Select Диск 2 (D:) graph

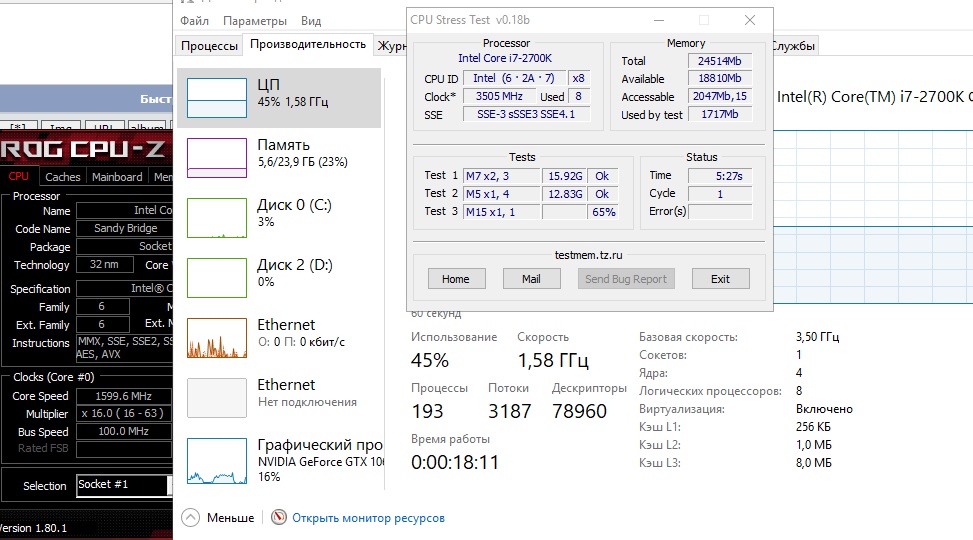(x=217, y=278)
